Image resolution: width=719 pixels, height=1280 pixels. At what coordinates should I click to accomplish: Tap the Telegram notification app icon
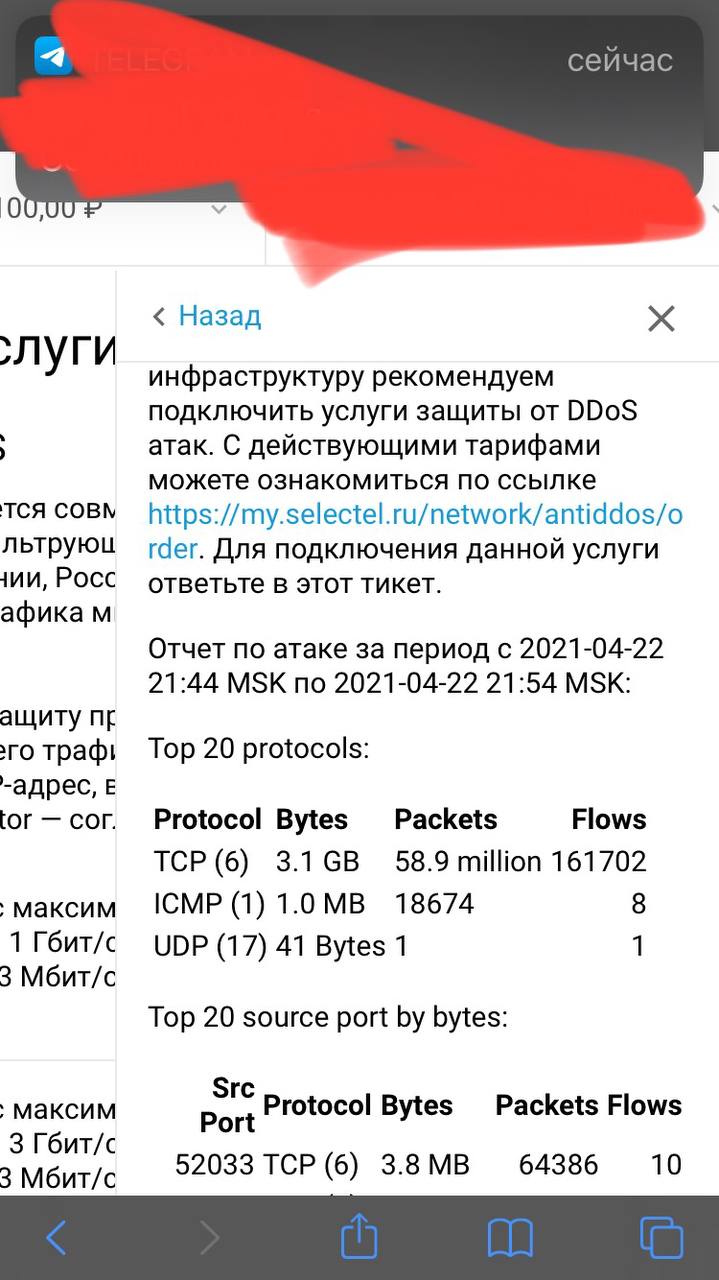tap(53, 56)
